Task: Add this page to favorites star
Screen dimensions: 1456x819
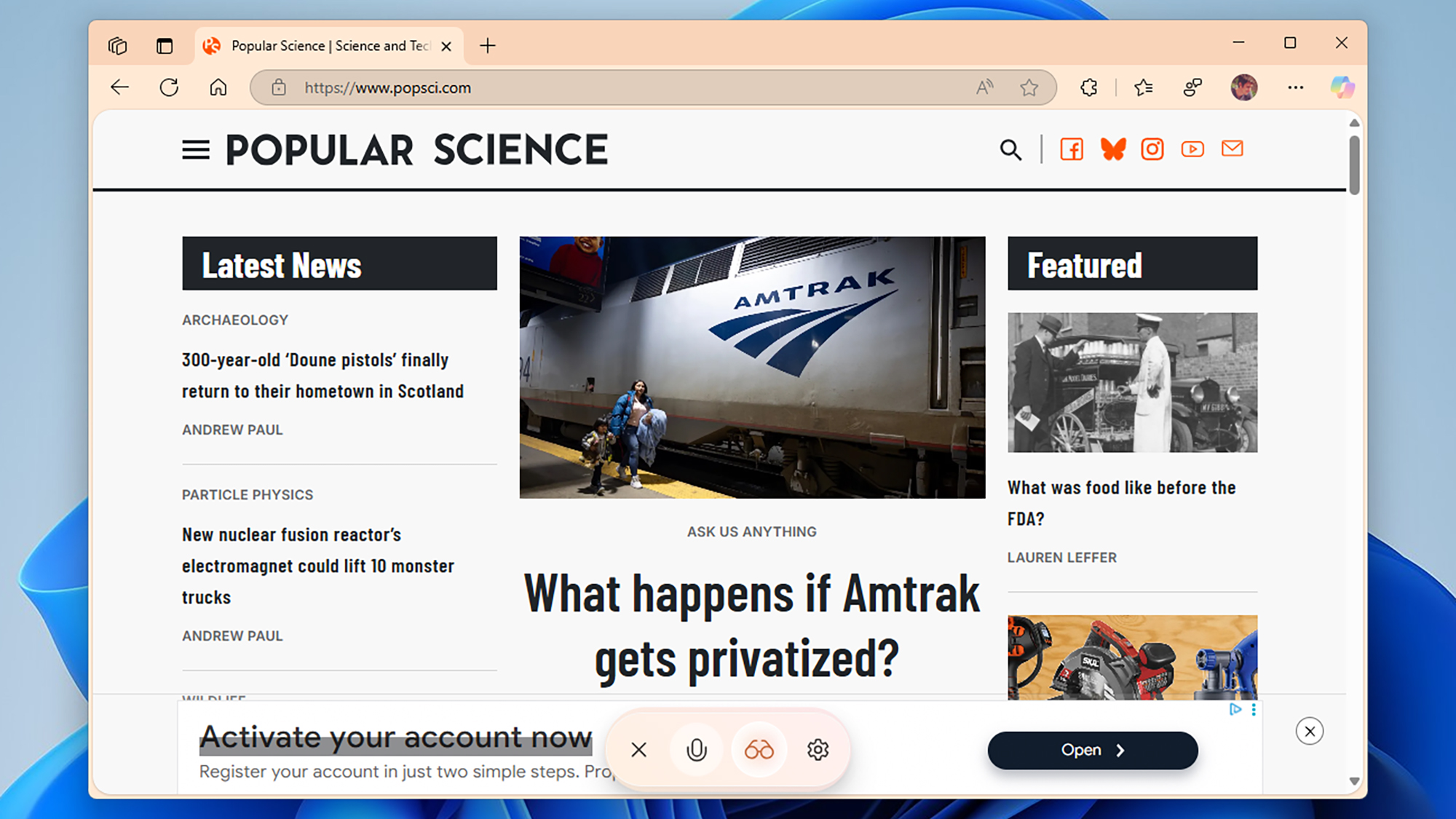Action: pos(1029,88)
